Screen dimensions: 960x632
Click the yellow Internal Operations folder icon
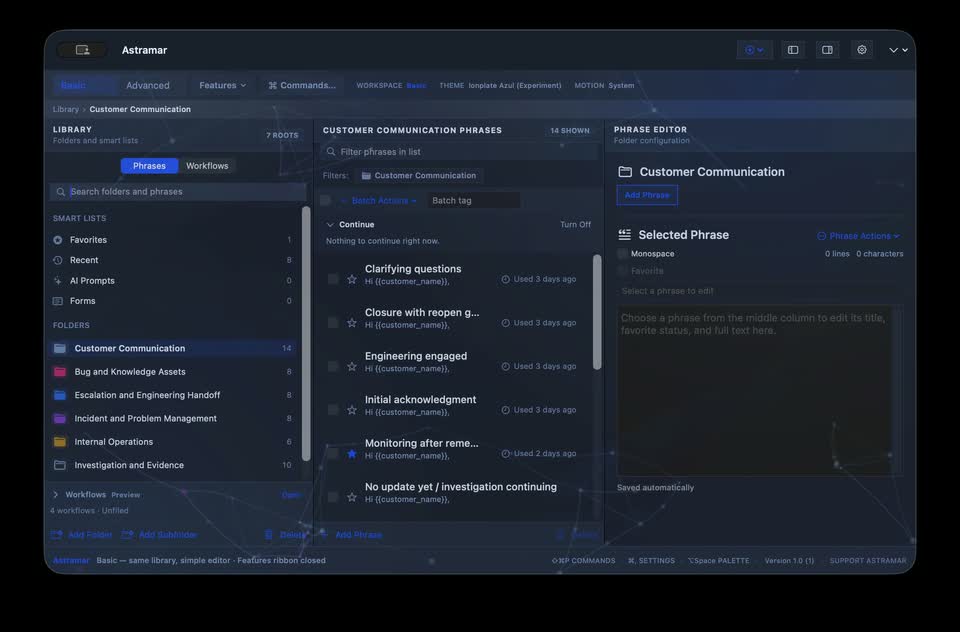[60, 442]
